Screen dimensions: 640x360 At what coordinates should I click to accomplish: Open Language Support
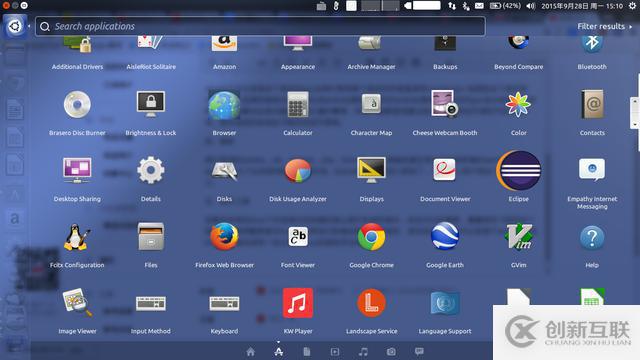pos(444,304)
